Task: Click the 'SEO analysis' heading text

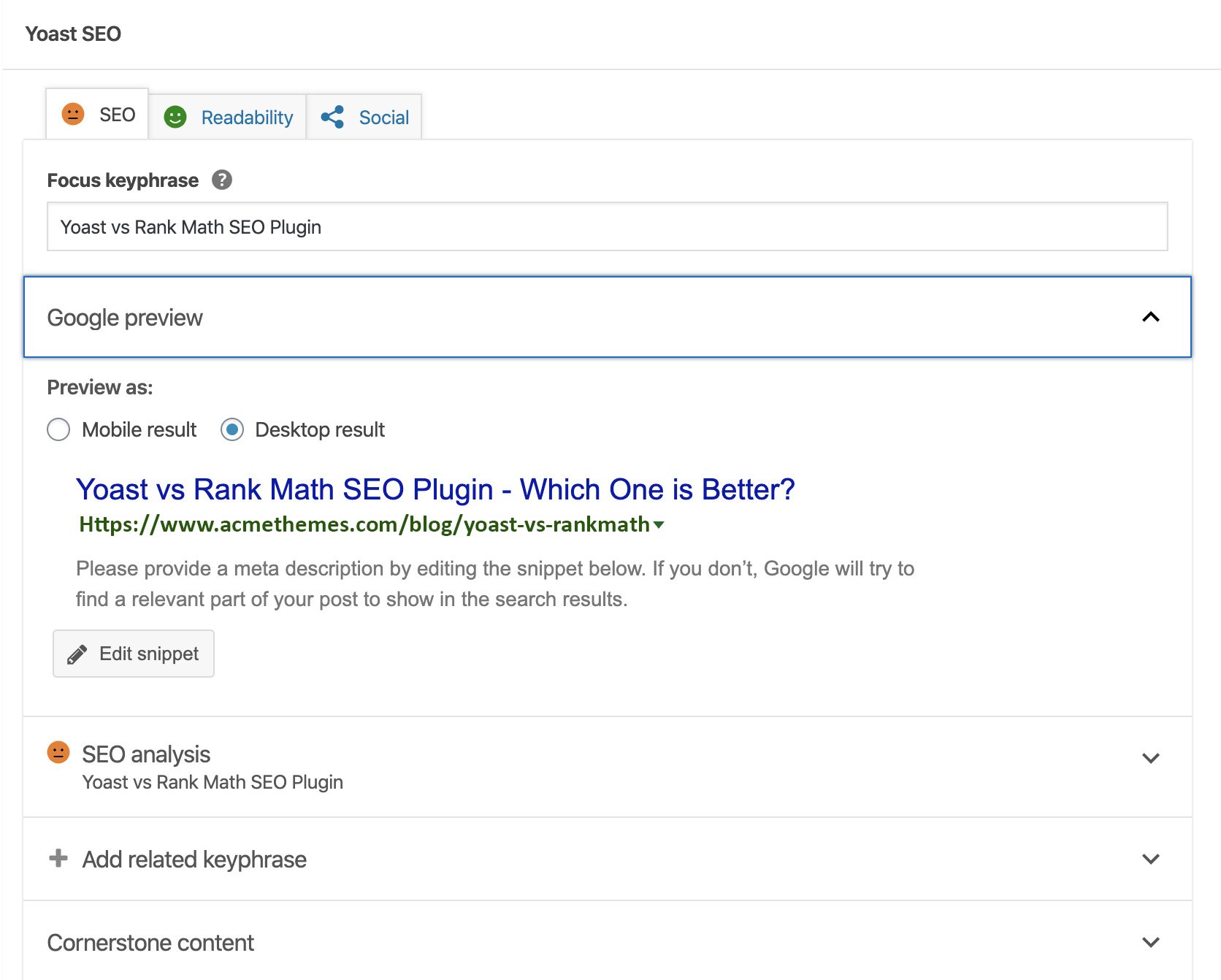Action: point(146,754)
